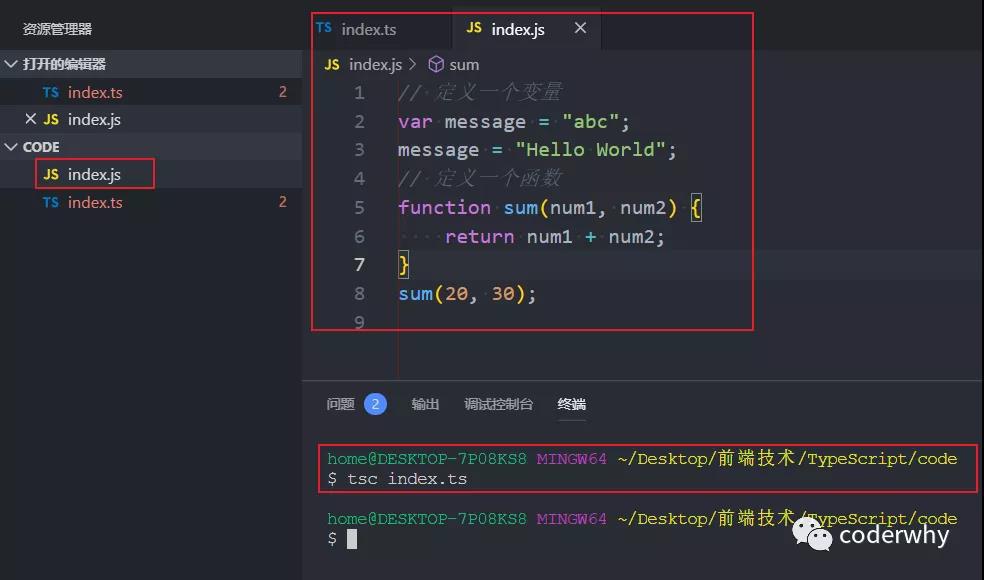The width and height of the screenshot is (984, 580).
Task: Click JS file icon in breadcrumb
Action: coord(332,65)
